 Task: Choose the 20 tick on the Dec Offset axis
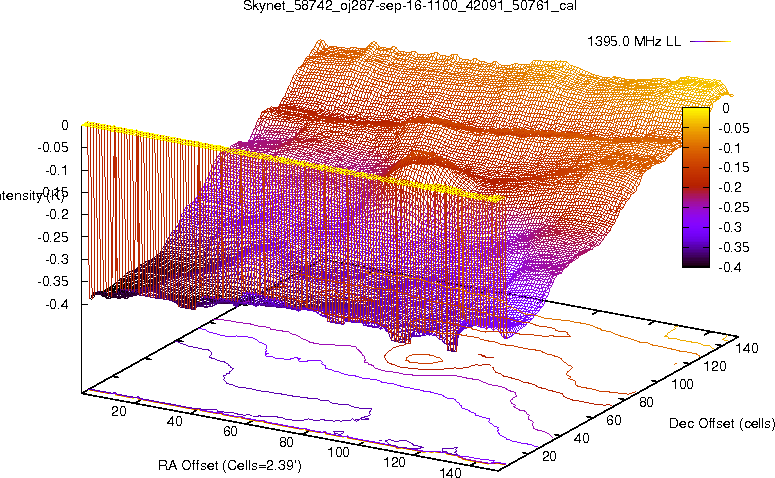pos(549,456)
